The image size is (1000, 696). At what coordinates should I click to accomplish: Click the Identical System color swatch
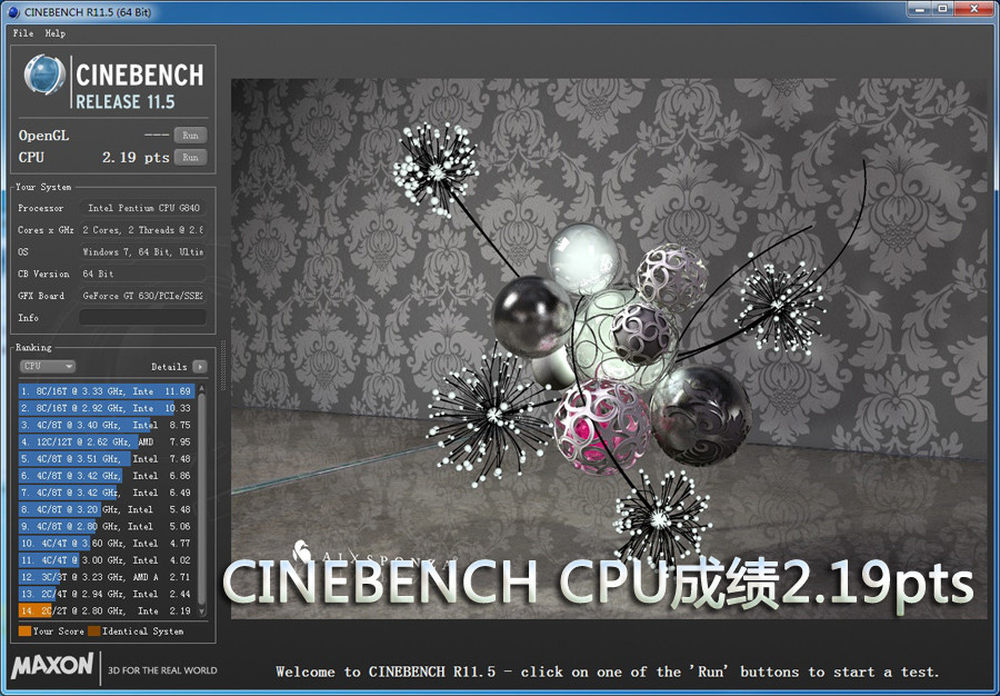click(94, 631)
